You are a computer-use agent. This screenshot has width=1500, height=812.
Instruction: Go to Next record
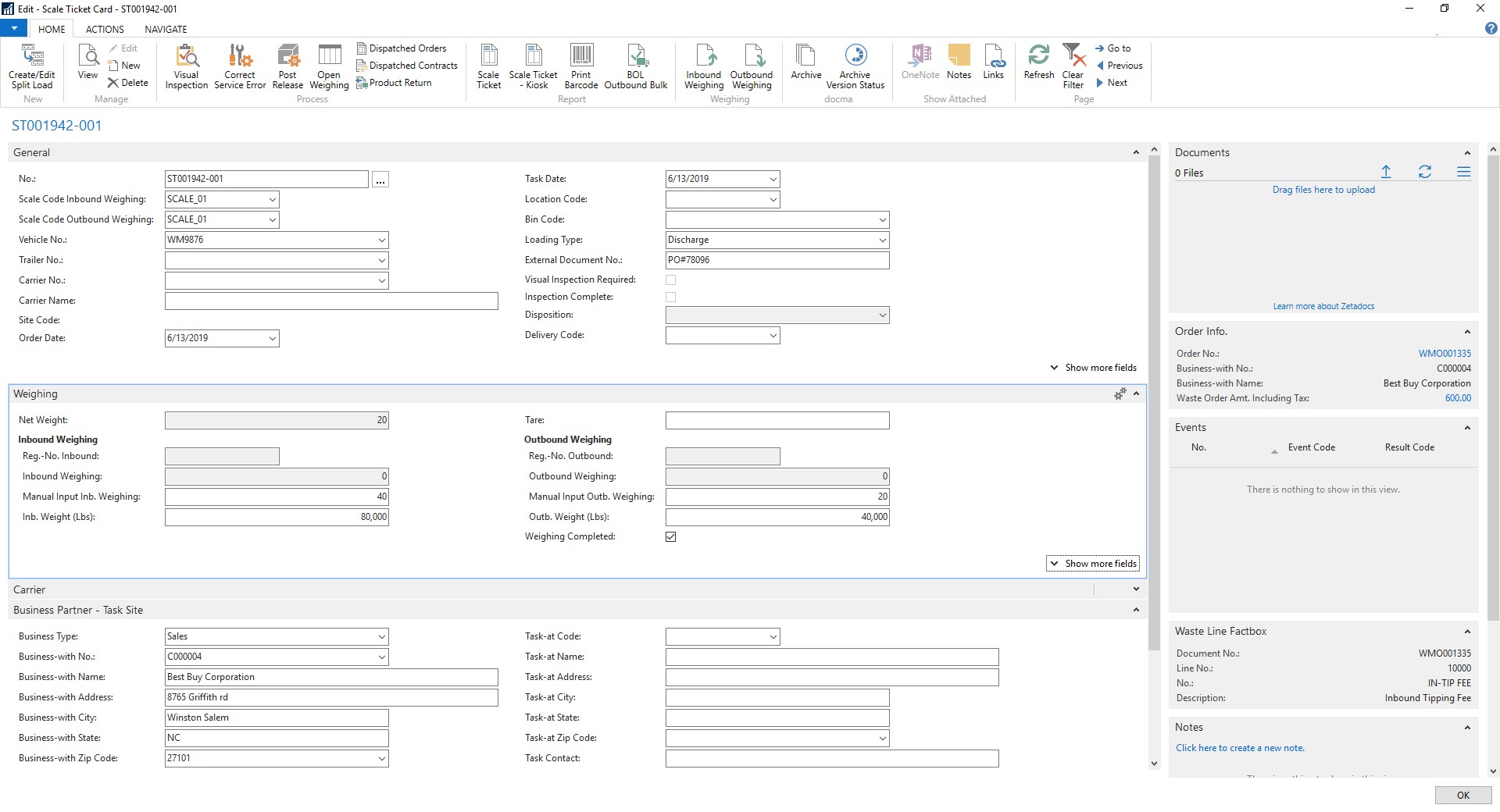tap(1112, 83)
